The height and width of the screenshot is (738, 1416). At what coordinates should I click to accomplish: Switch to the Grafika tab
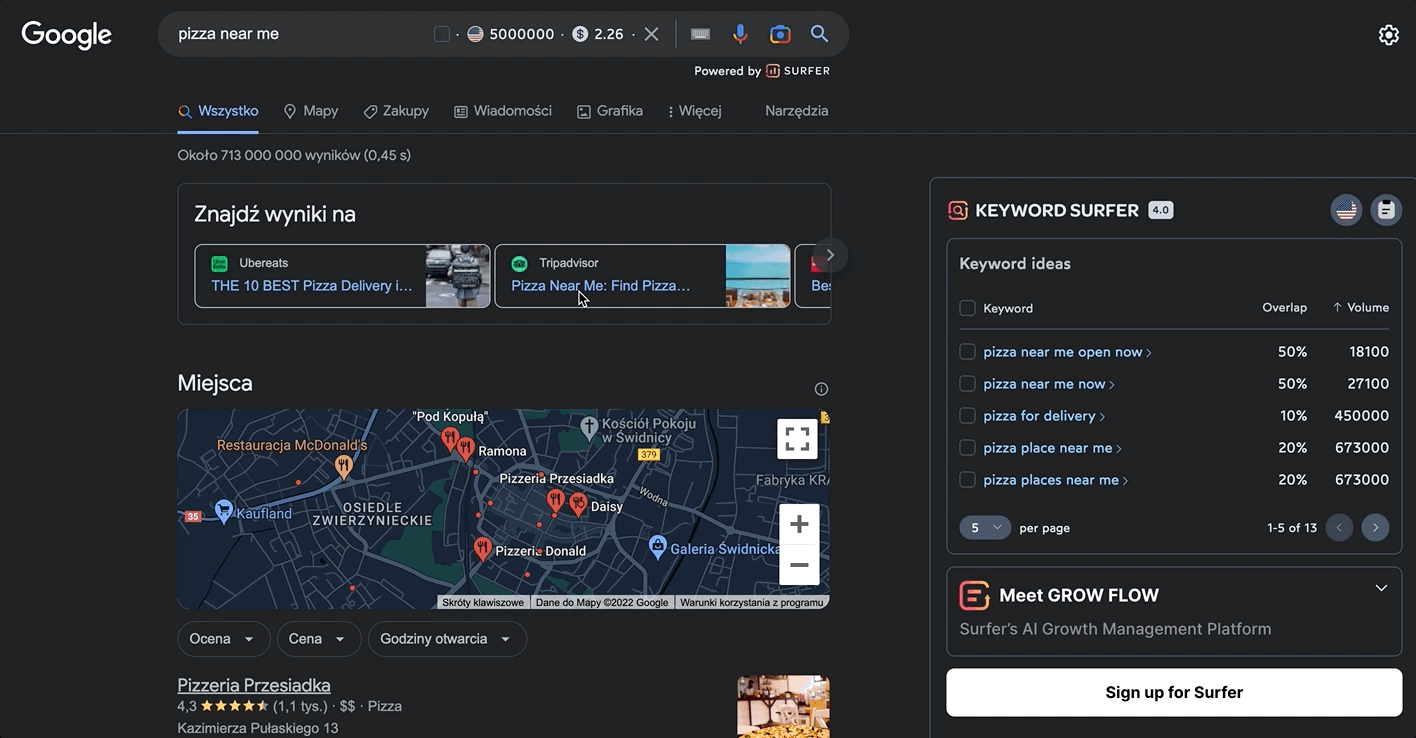click(x=610, y=111)
